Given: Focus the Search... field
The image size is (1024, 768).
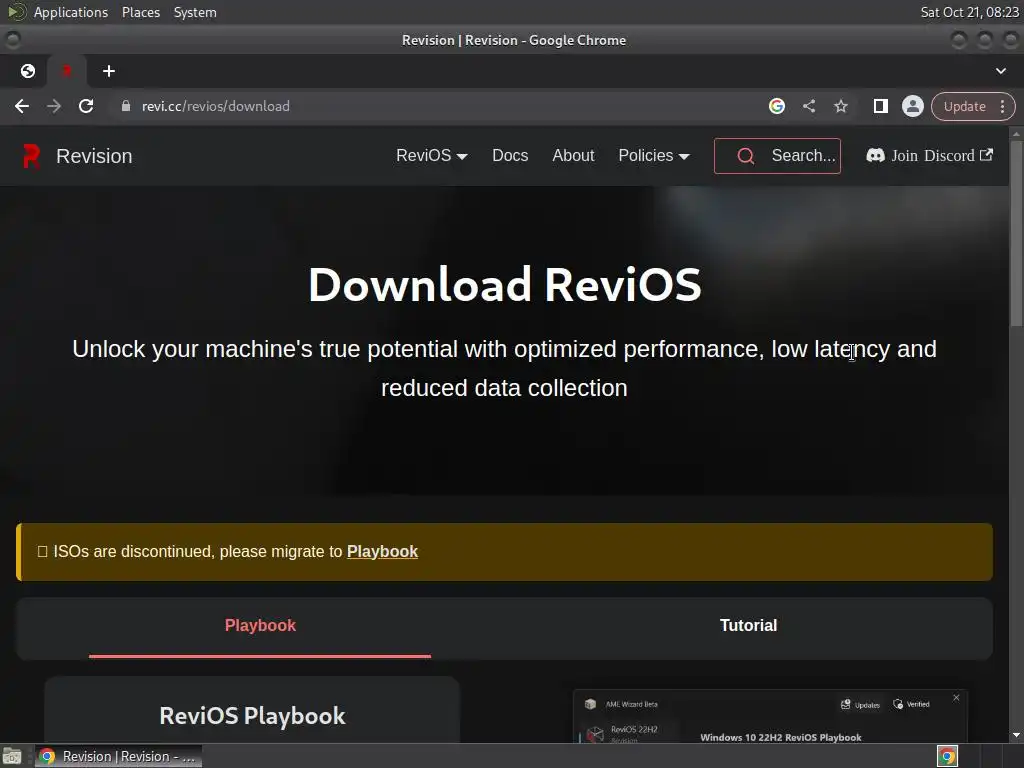Looking at the screenshot, I should tap(777, 156).
